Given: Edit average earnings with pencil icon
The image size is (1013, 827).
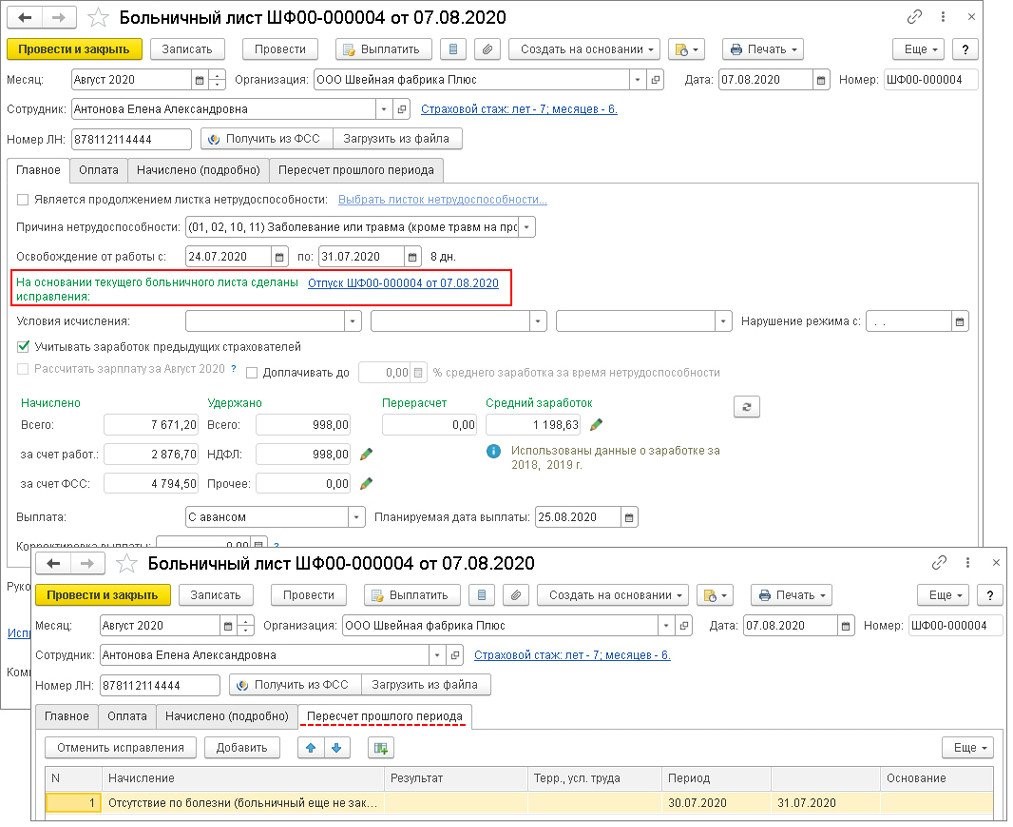Looking at the screenshot, I should (x=597, y=425).
